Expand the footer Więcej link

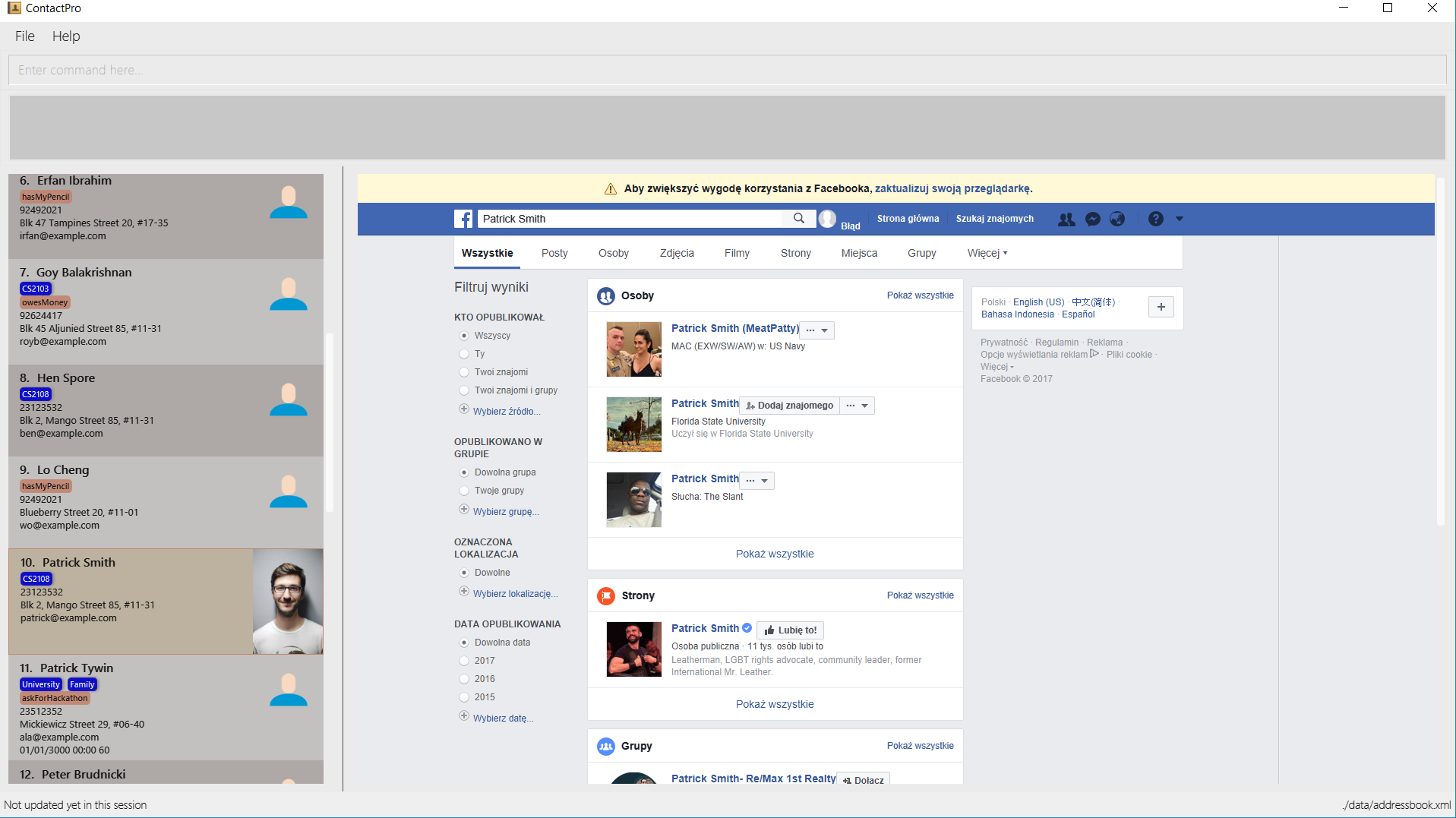pos(996,367)
